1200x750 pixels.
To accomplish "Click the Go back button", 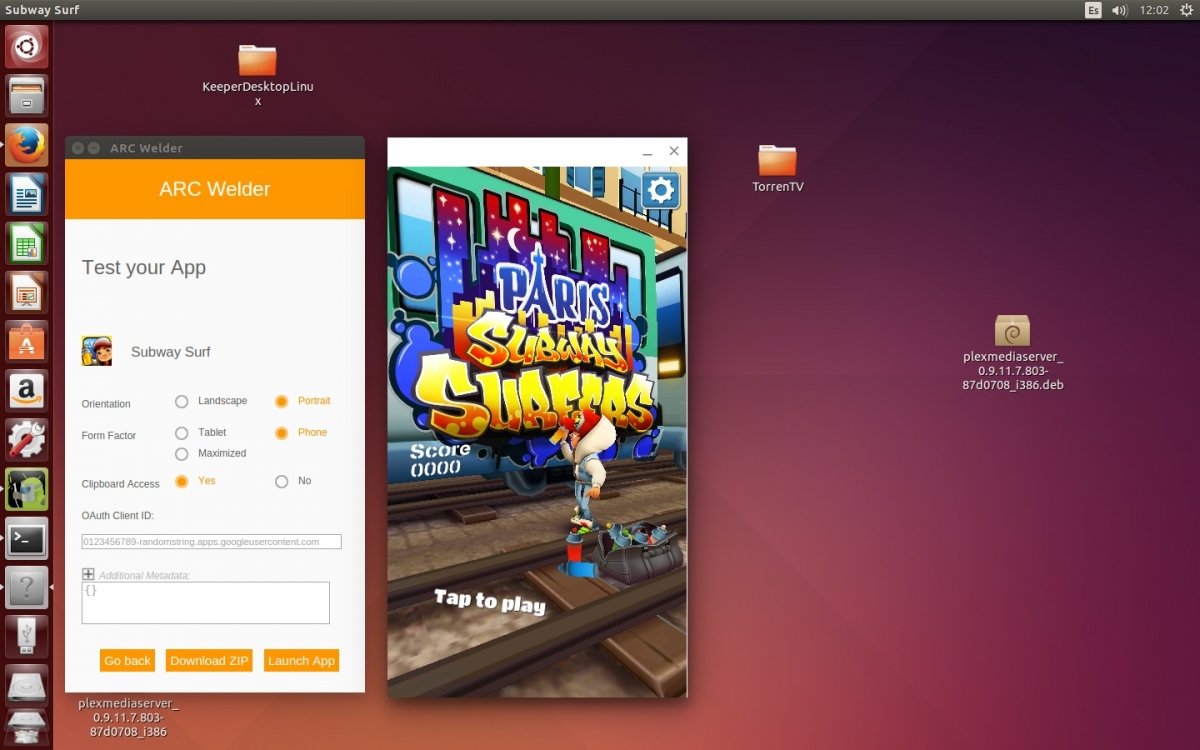I will click(x=127, y=661).
